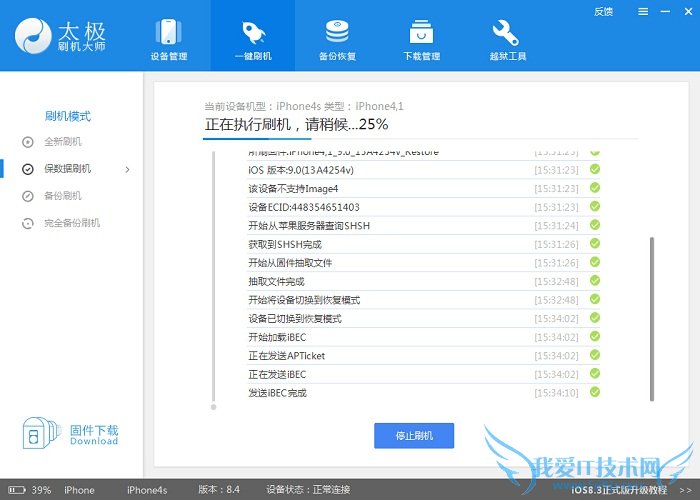The image size is (700, 500).
Task: Click status bar text iPhone4s
Action: [x=147, y=490]
